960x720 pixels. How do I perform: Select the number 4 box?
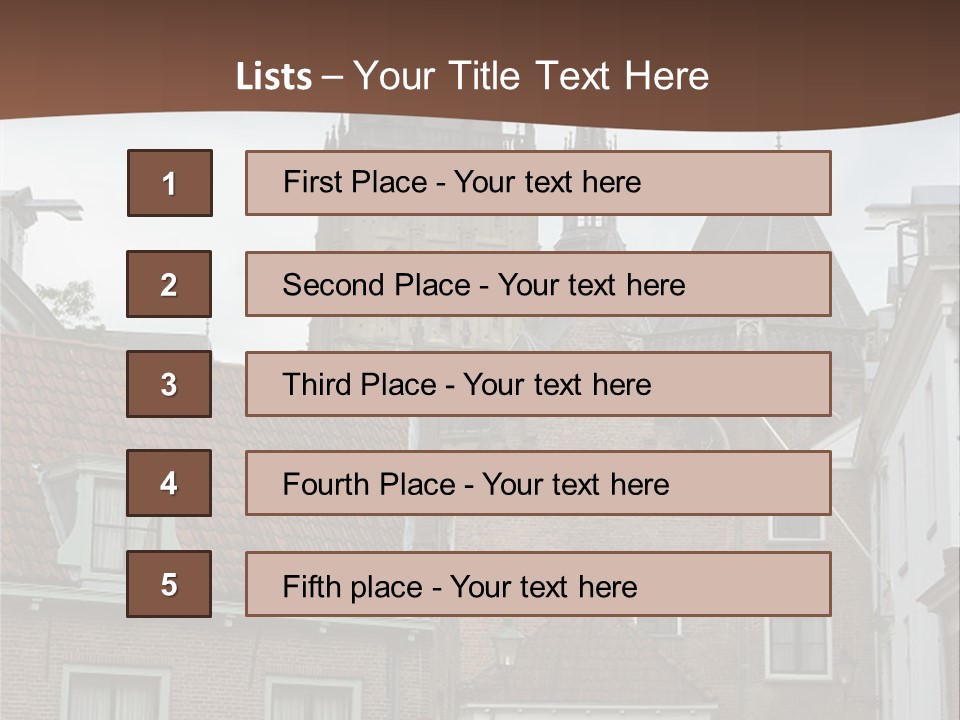pos(169,483)
